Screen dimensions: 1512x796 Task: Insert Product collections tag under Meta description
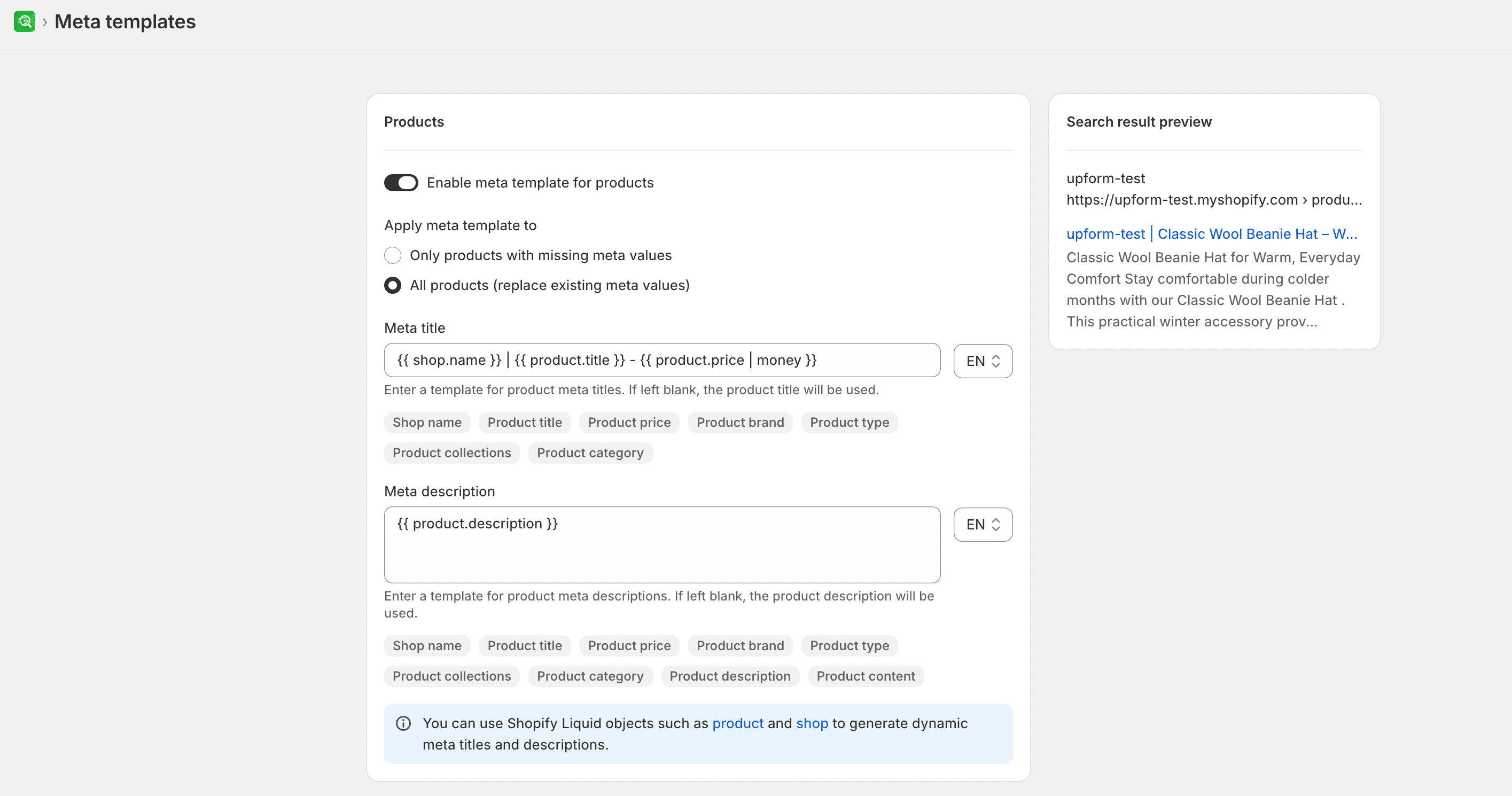[452, 676]
